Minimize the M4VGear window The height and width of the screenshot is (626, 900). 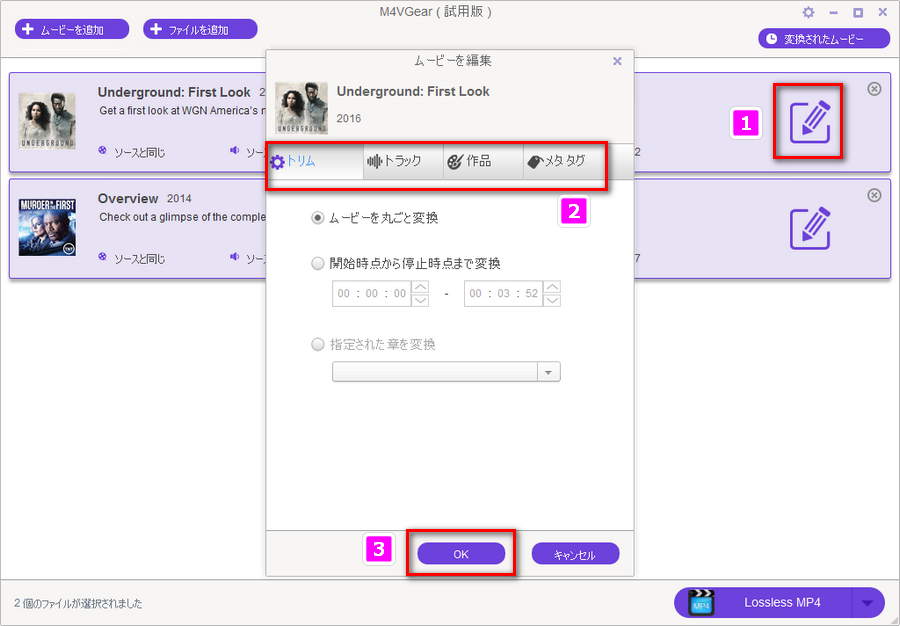tap(833, 12)
